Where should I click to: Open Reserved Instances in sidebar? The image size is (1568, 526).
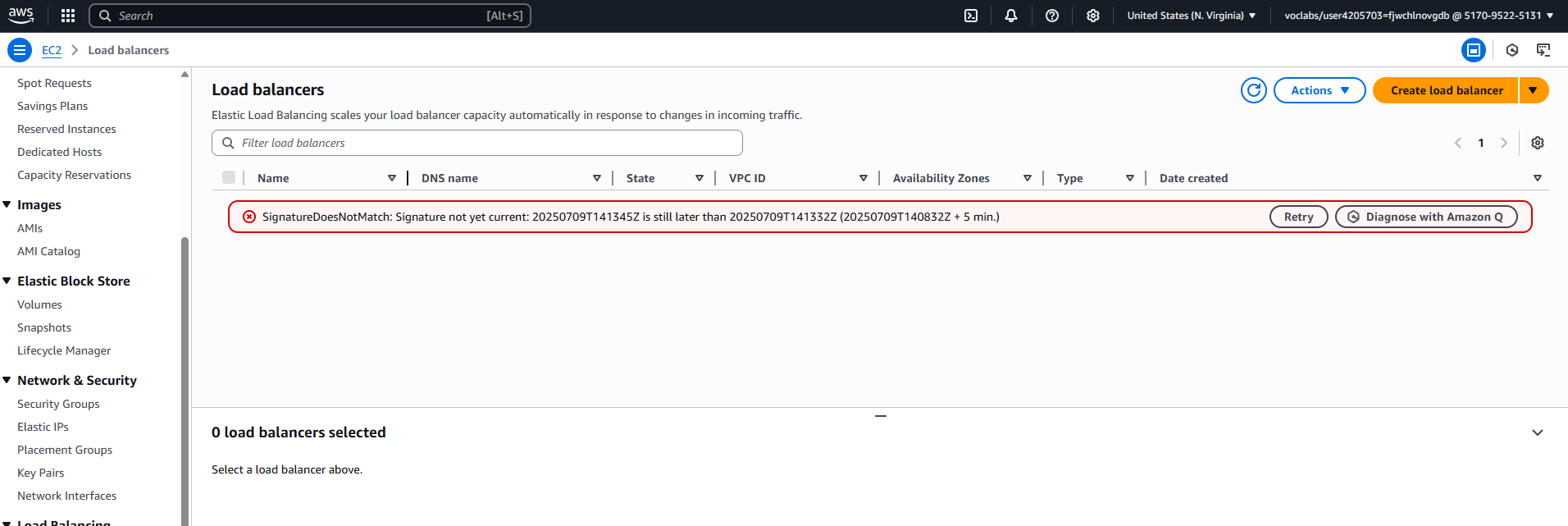pyautogui.click(x=66, y=129)
